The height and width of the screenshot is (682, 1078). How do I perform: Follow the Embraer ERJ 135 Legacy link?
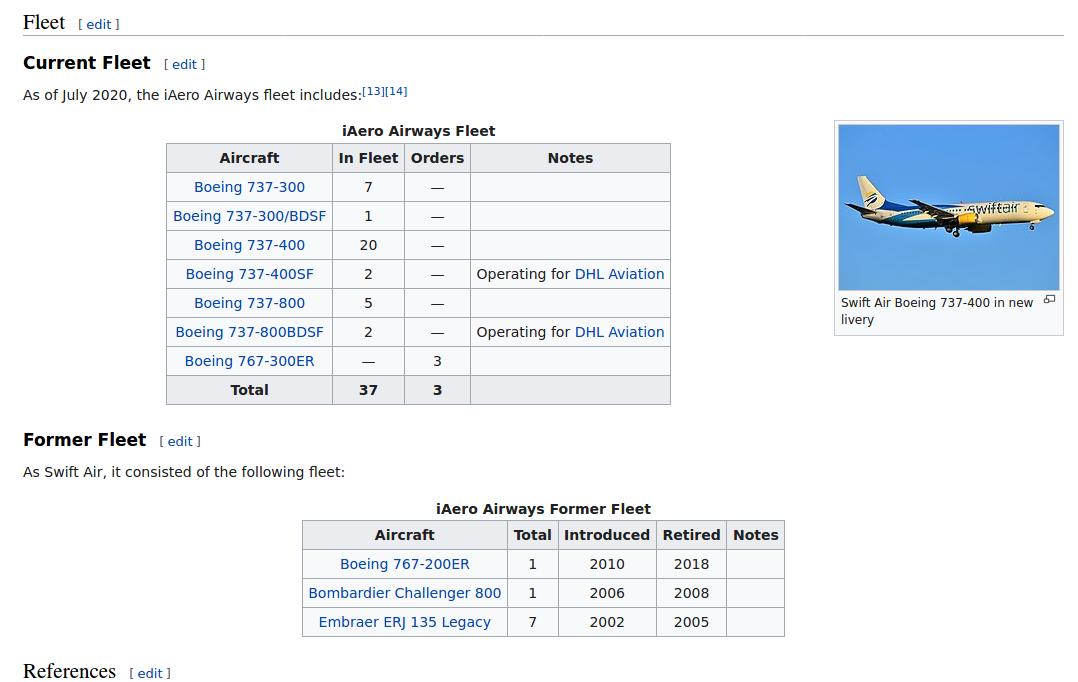405,622
